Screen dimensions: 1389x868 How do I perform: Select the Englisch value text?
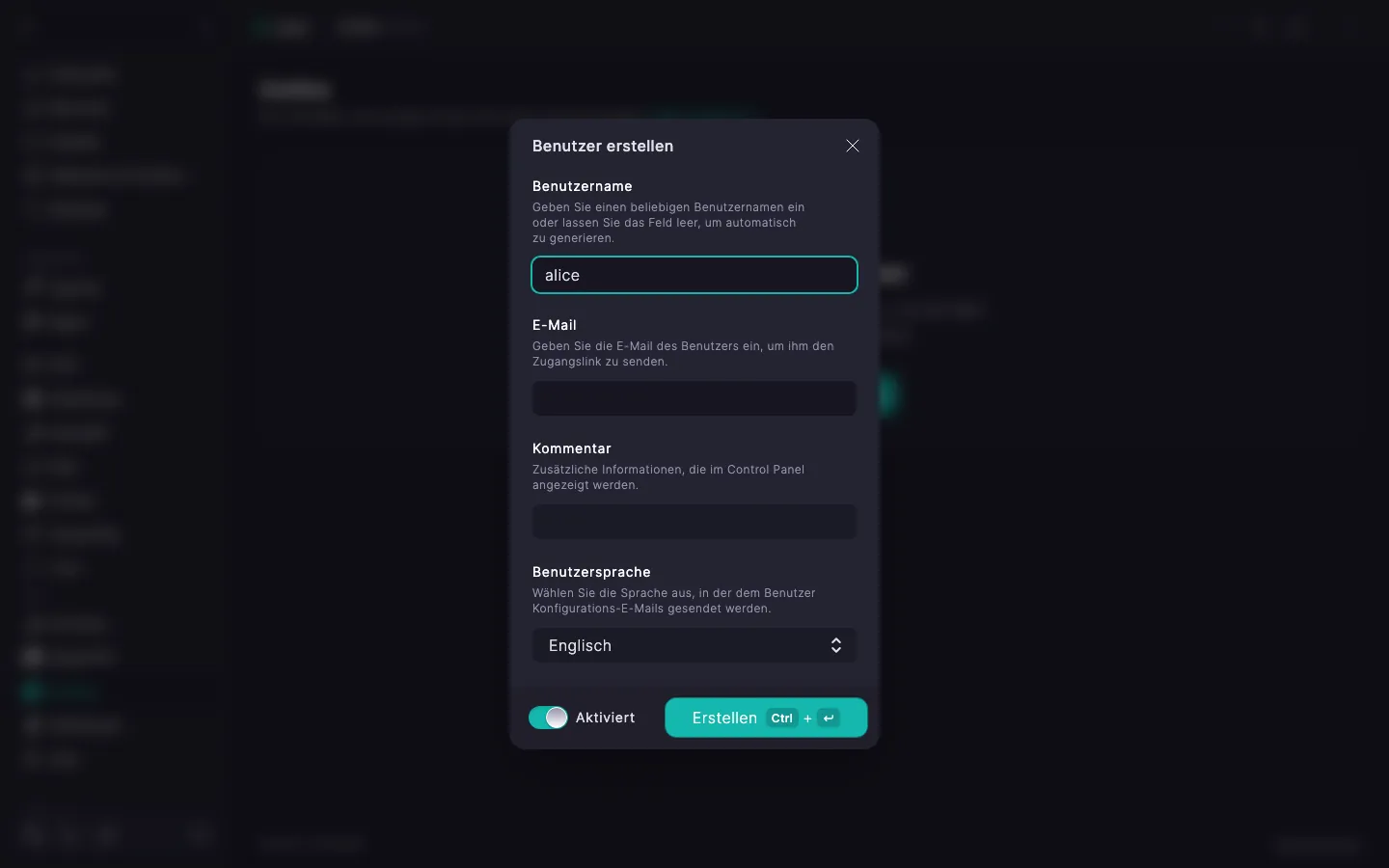coord(580,645)
